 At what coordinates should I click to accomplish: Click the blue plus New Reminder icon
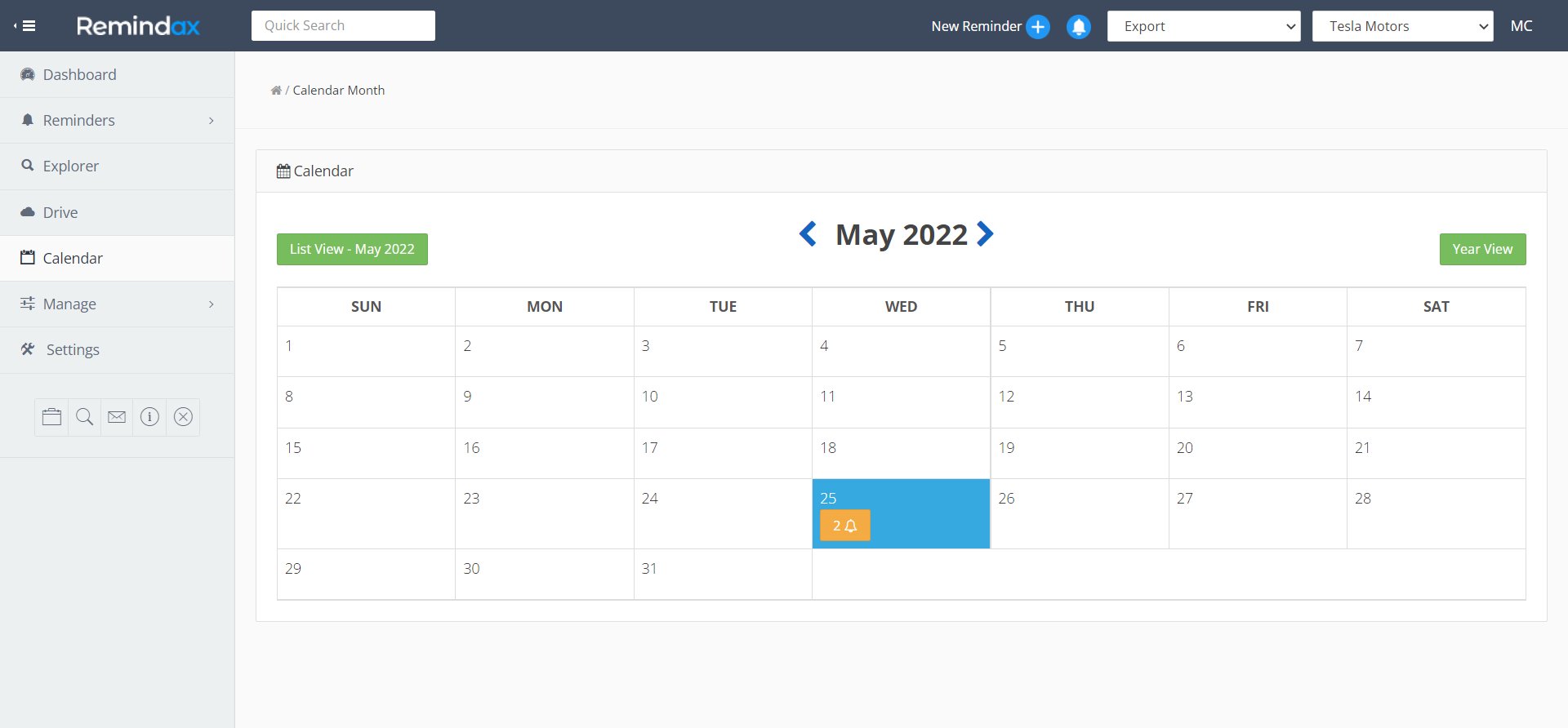click(1038, 27)
